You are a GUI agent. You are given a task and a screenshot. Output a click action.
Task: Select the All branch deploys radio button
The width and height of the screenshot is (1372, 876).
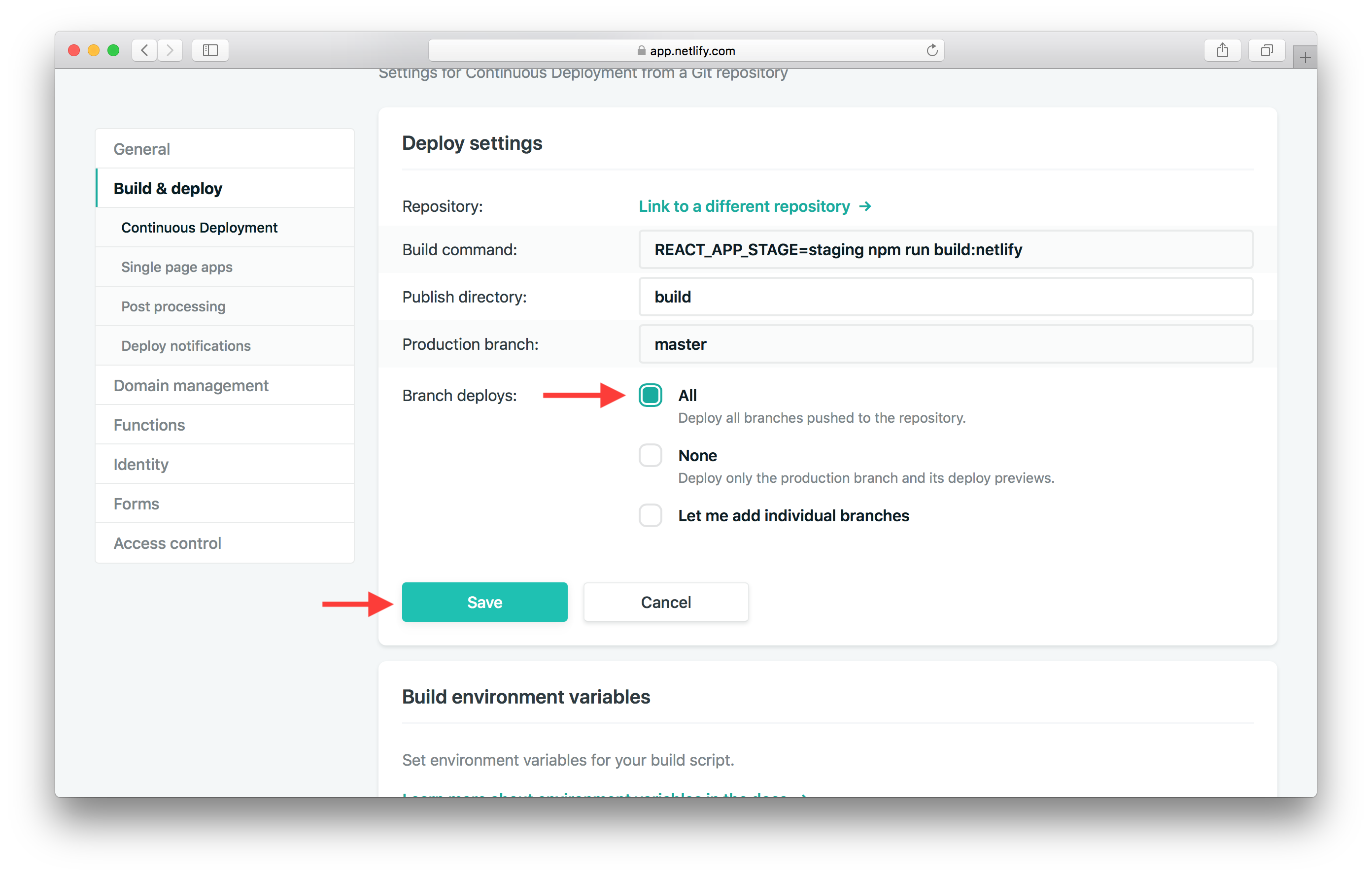coord(650,394)
